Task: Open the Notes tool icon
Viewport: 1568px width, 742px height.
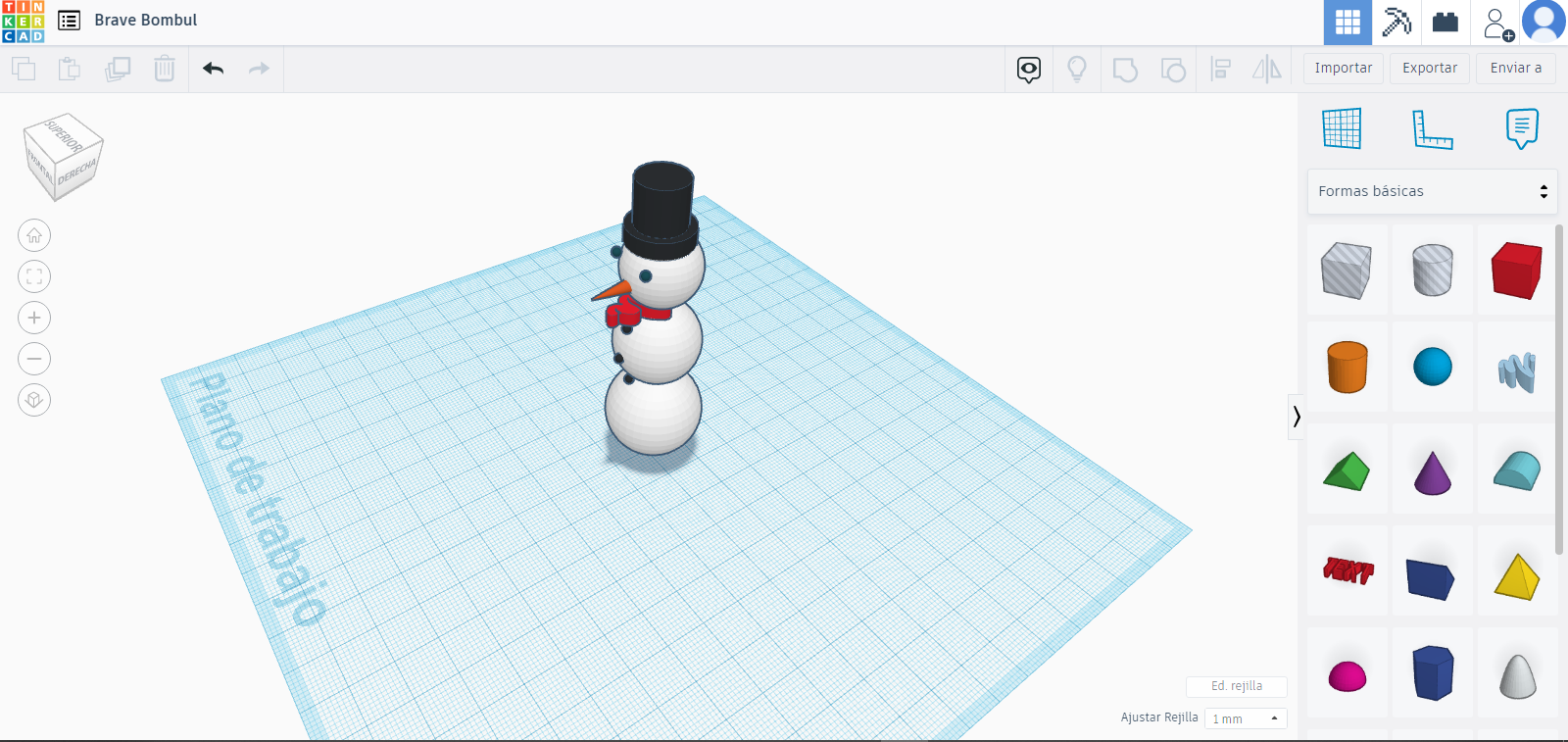Action: 1522,128
